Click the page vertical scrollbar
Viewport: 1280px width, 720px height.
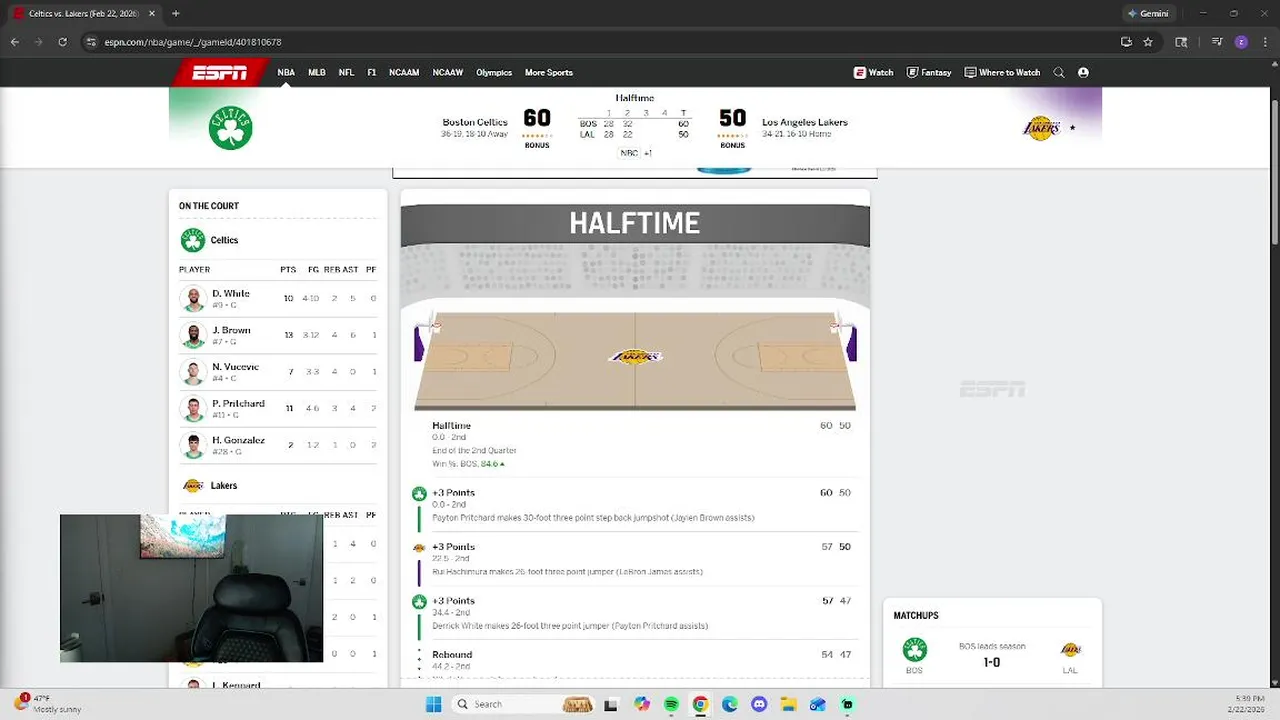[1273, 170]
